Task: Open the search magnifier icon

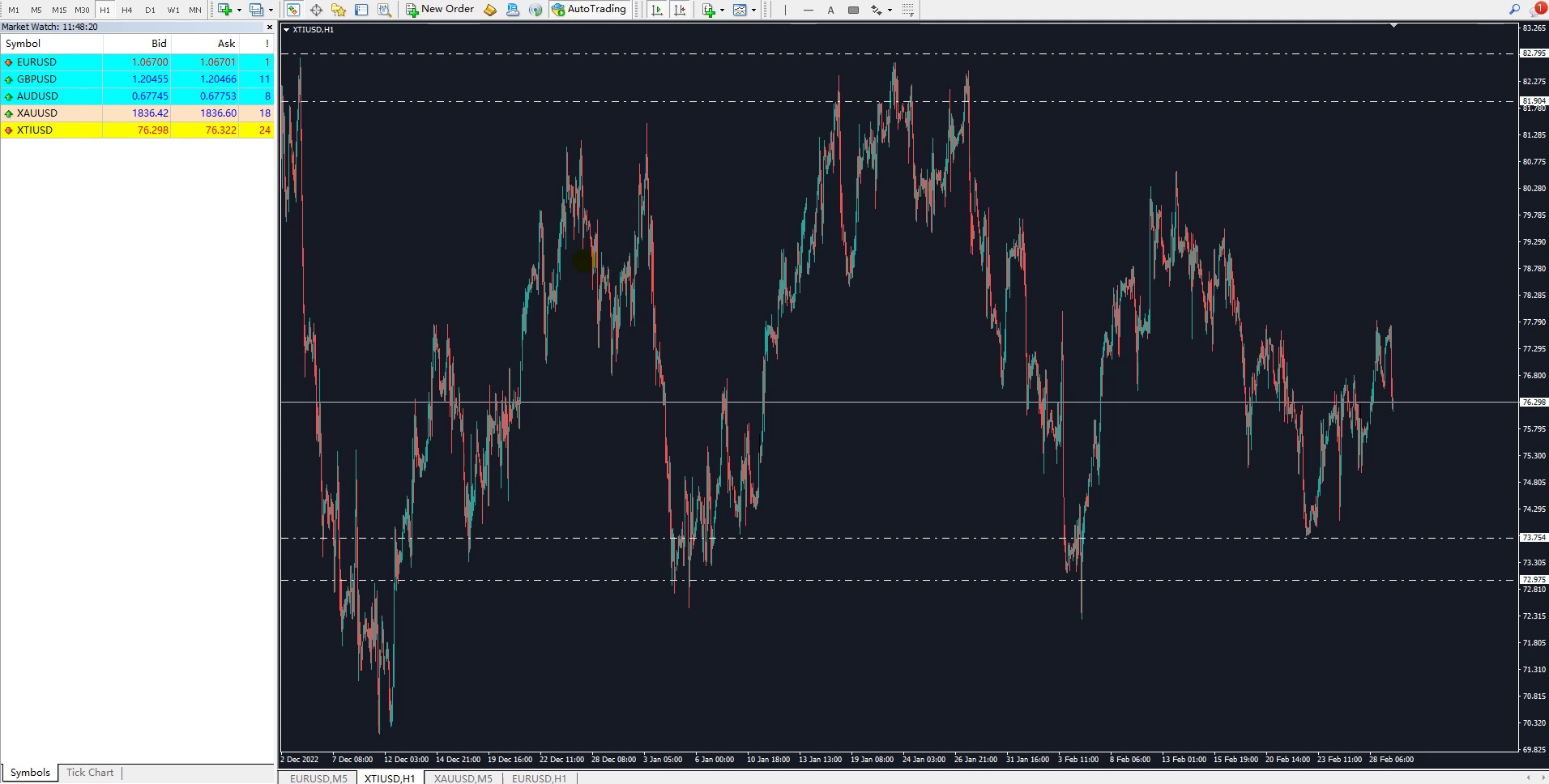Action: 1514,9
